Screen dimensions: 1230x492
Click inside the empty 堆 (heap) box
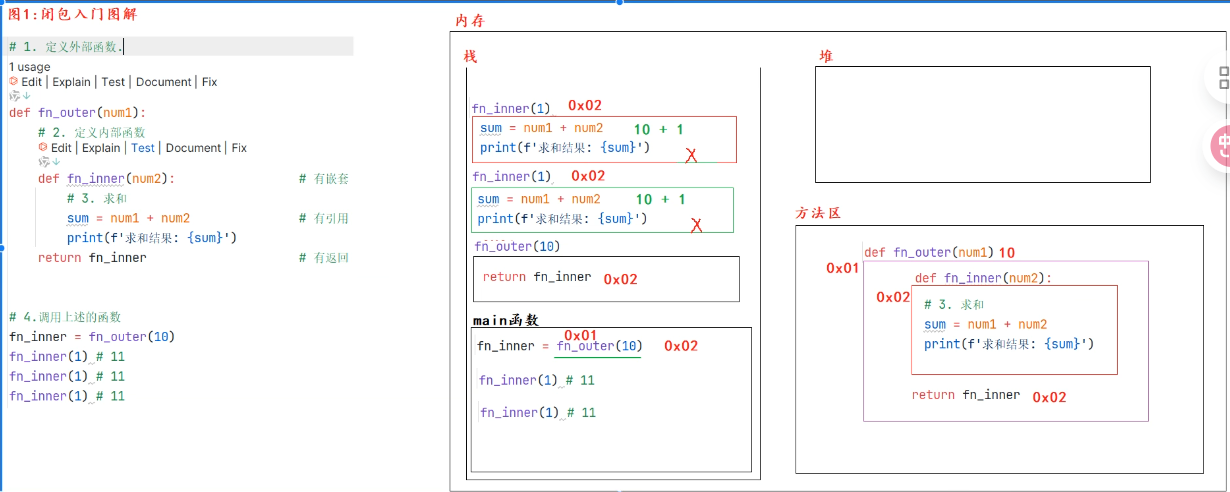(x=982, y=124)
